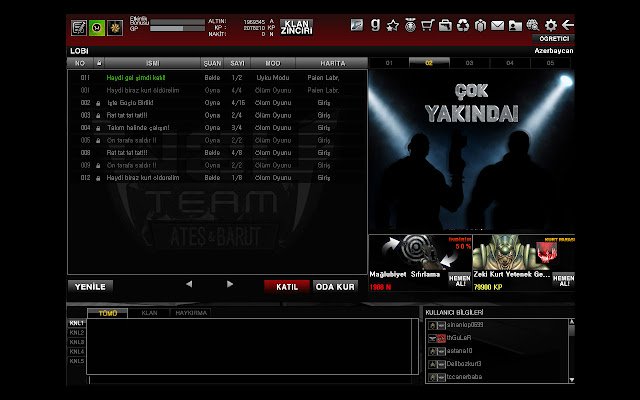Click the GP experience progress bar
This screenshot has height=400, width=640.
177,29
